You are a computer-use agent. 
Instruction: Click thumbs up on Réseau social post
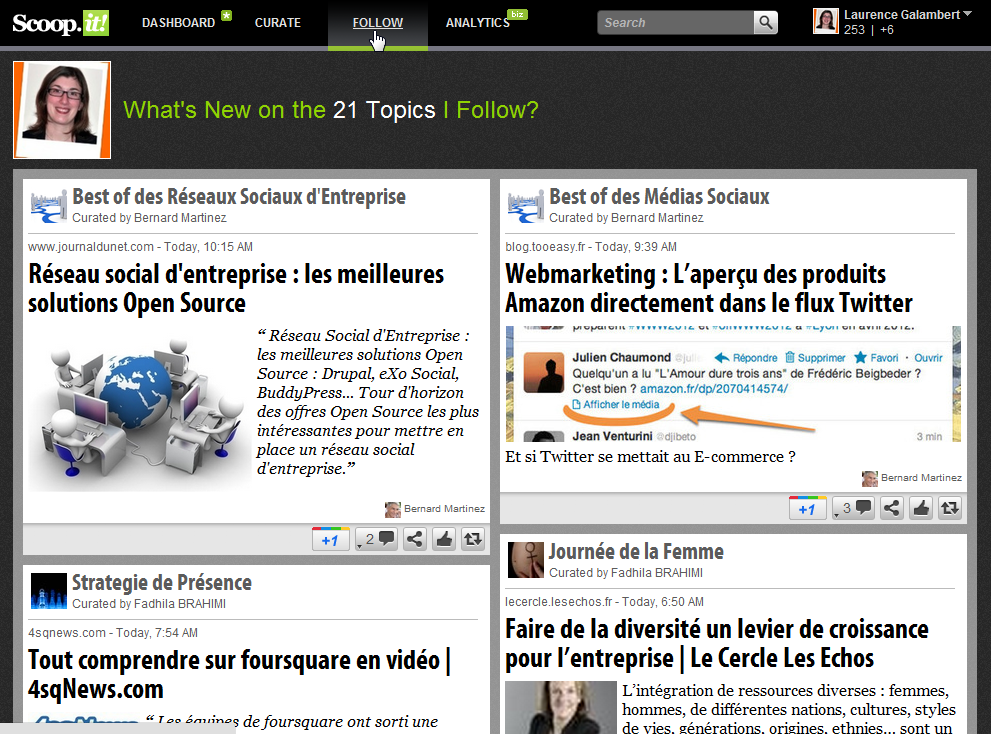pyautogui.click(x=444, y=539)
